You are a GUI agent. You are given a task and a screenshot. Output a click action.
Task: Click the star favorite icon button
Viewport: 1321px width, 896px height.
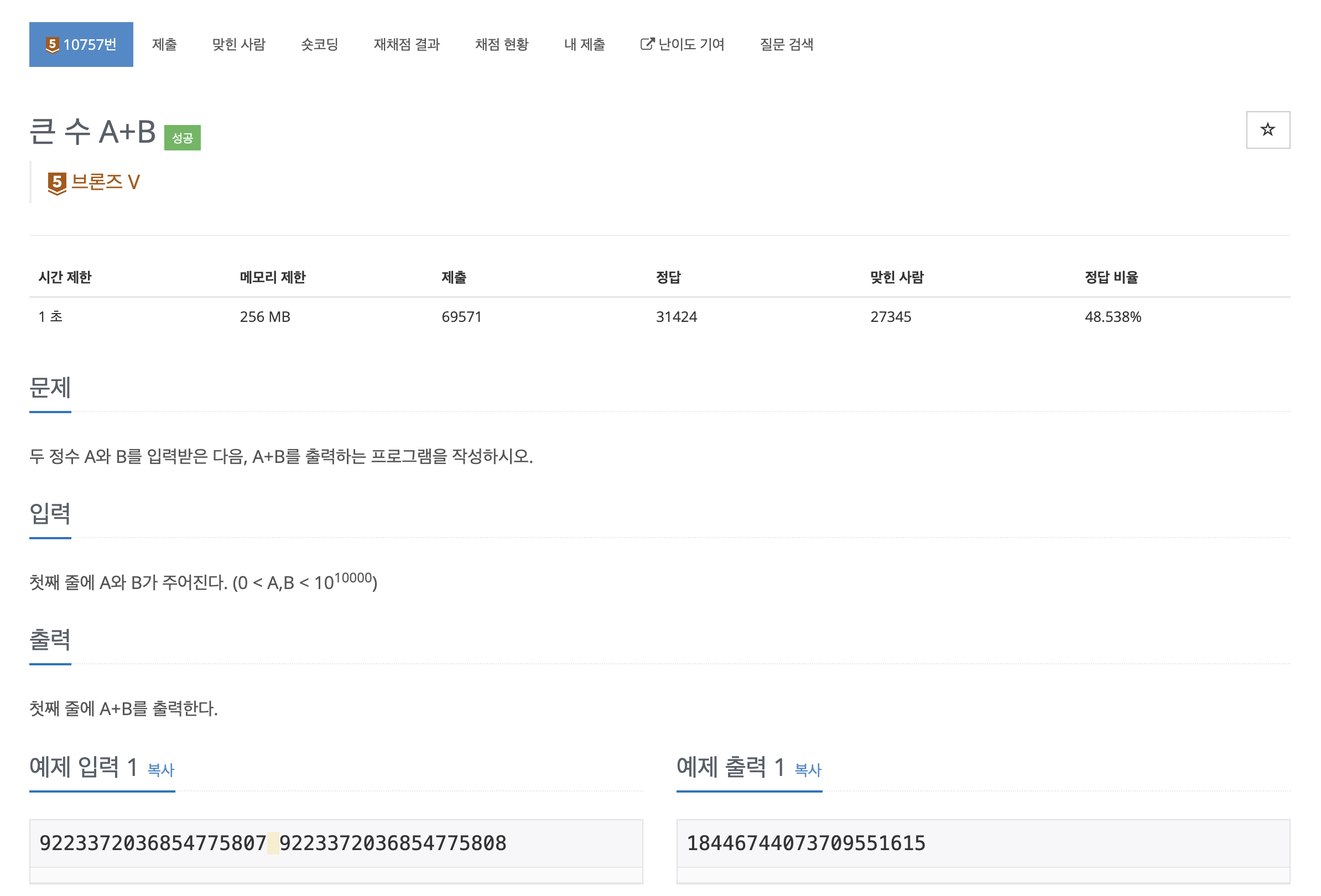(x=1267, y=130)
